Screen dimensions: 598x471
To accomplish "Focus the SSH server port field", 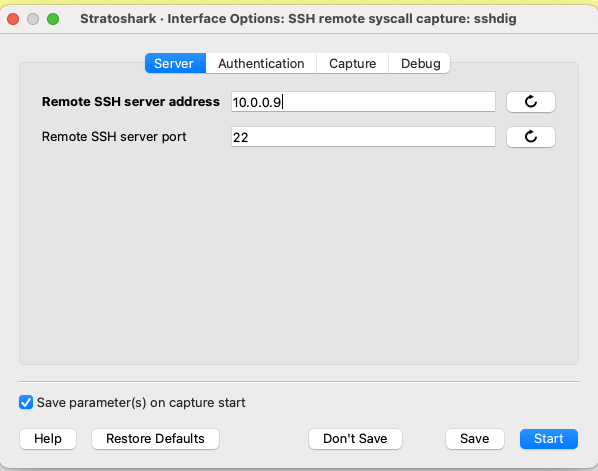I will tap(363, 137).
